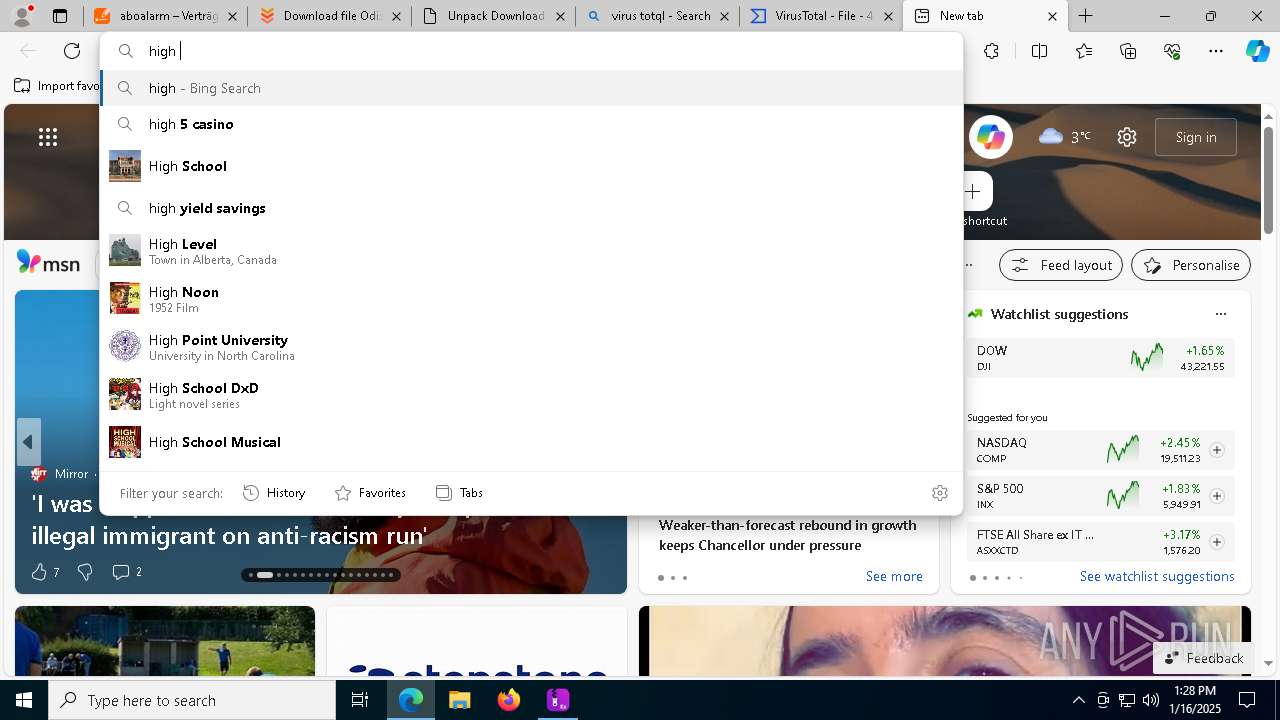Image resolution: width=1280 pixels, height=720 pixels.
Task: Filter search by Favorites
Action: (370, 493)
